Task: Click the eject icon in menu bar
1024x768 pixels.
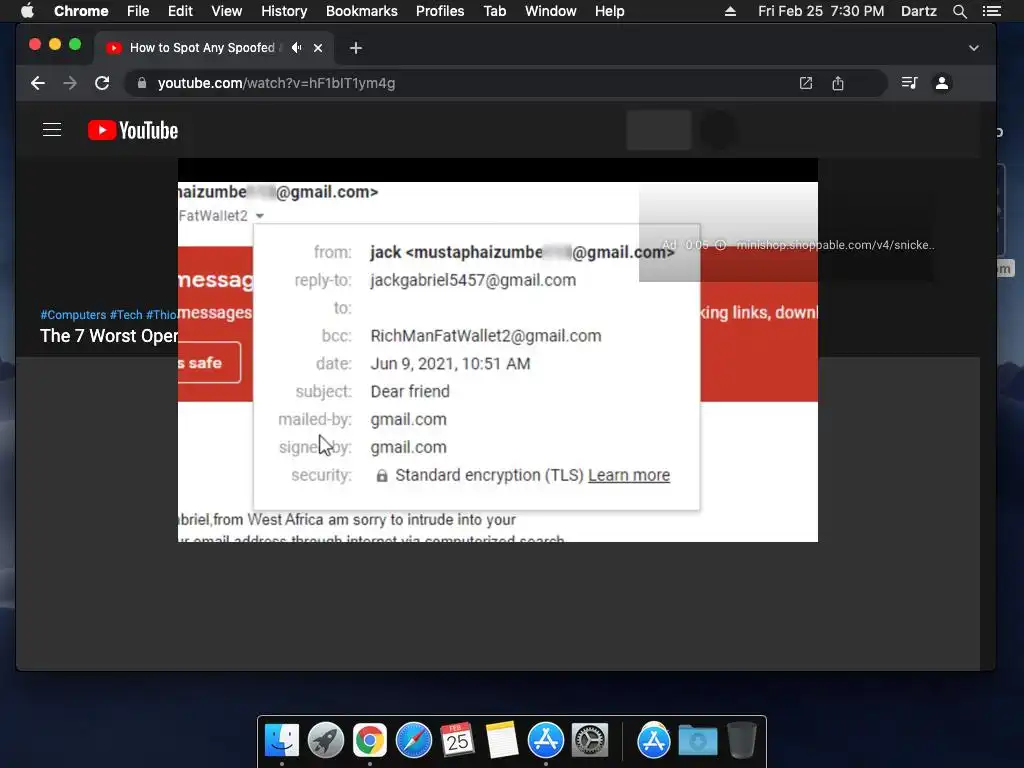Action: coord(730,11)
